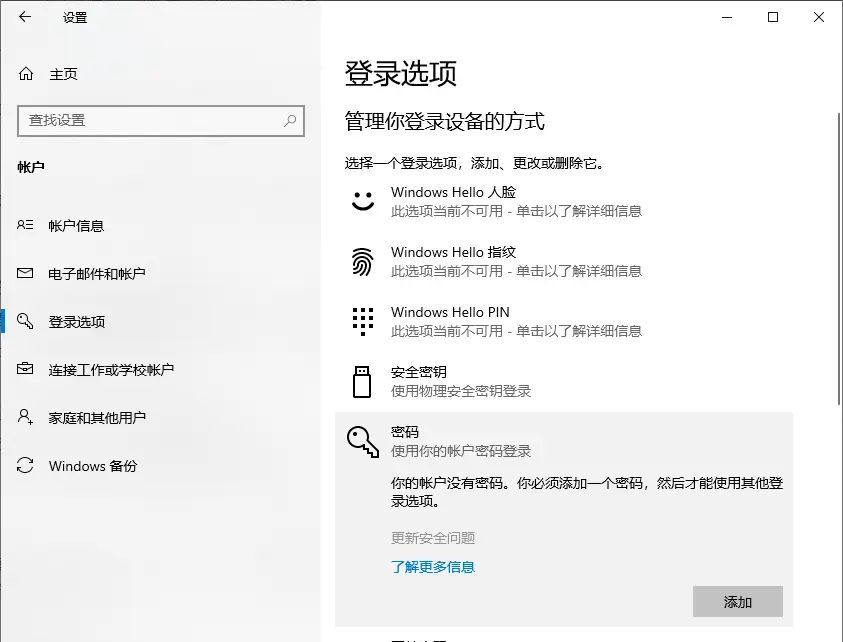This screenshot has width=843, height=642.
Task: Click the 帐户 section label
Action: click(31, 167)
